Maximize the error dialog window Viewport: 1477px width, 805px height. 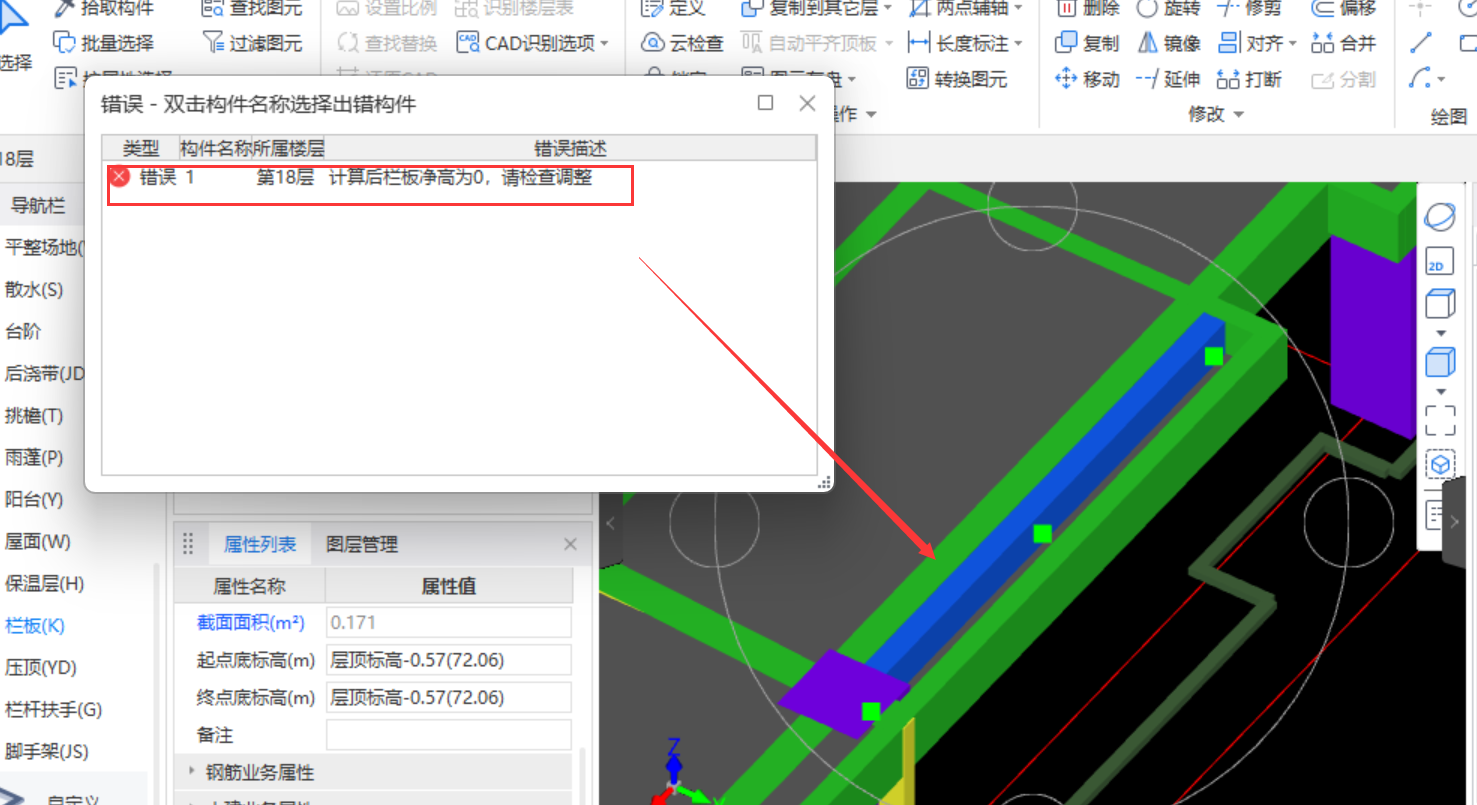[x=766, y=103]
